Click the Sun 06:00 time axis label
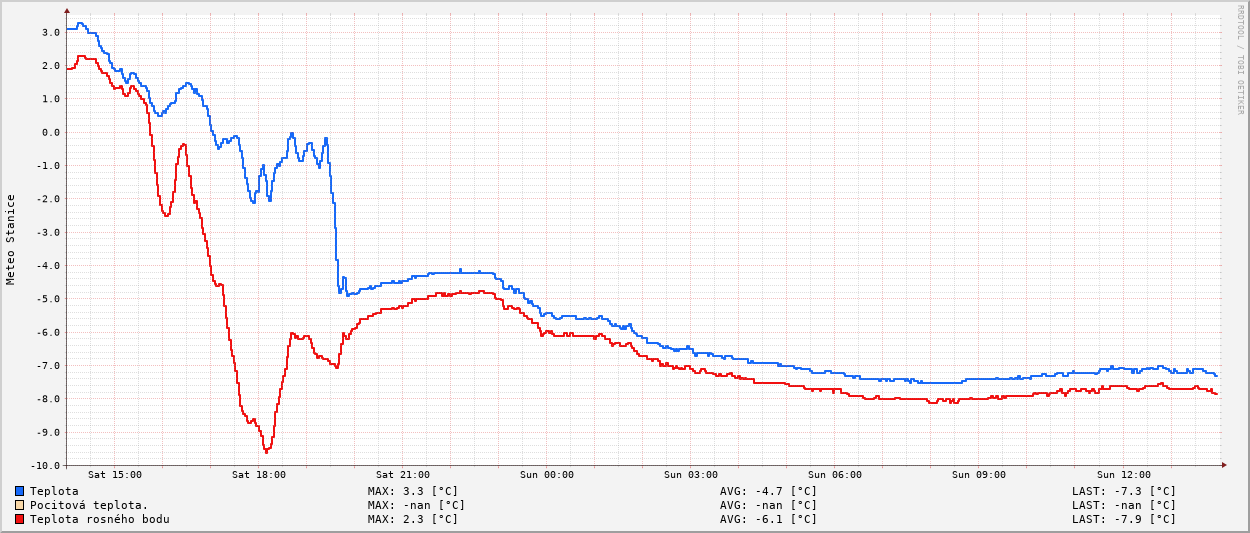 click(x=835, y=475)
